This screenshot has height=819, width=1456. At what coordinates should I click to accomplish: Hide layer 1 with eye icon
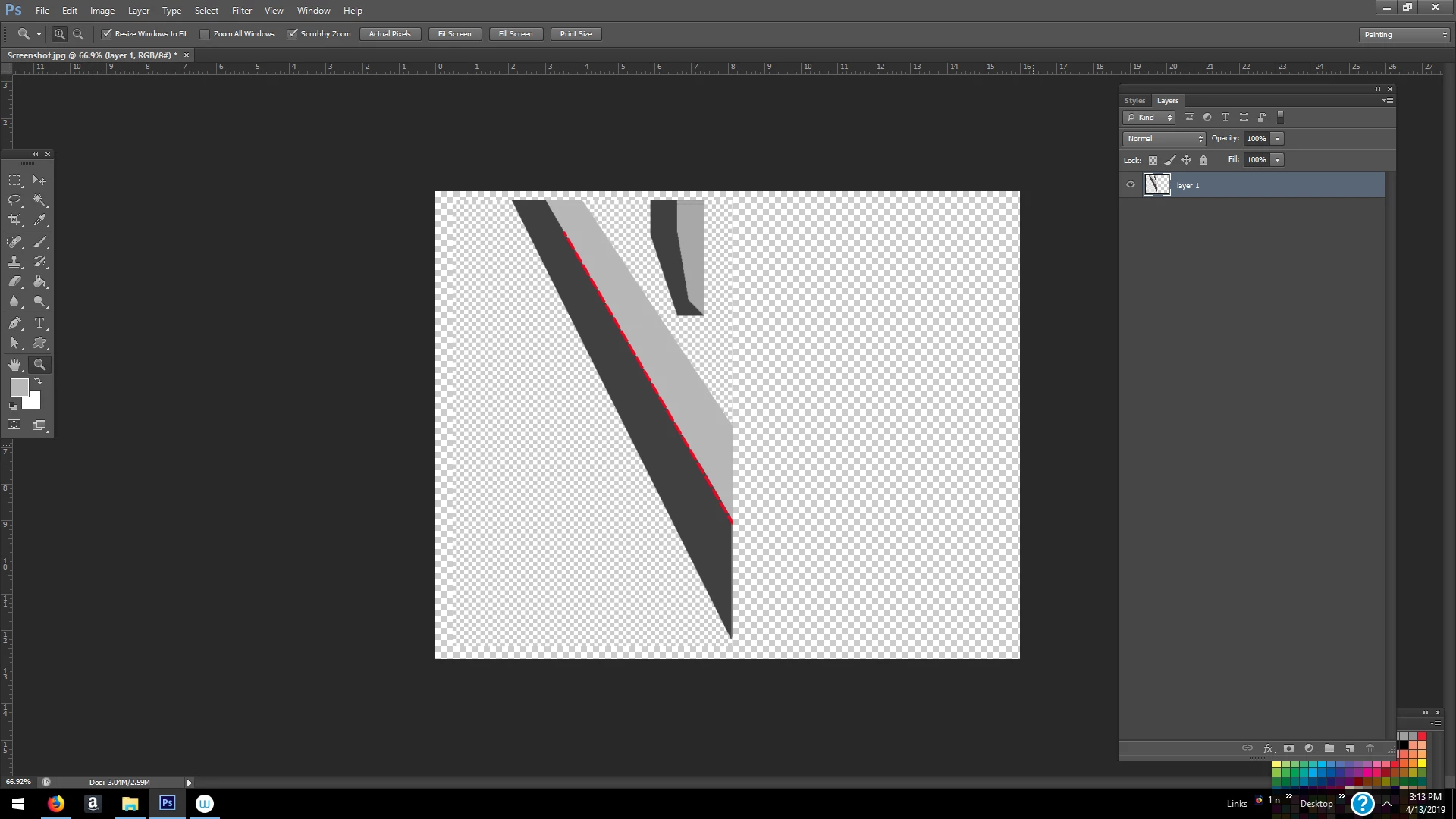(1131, 185)
